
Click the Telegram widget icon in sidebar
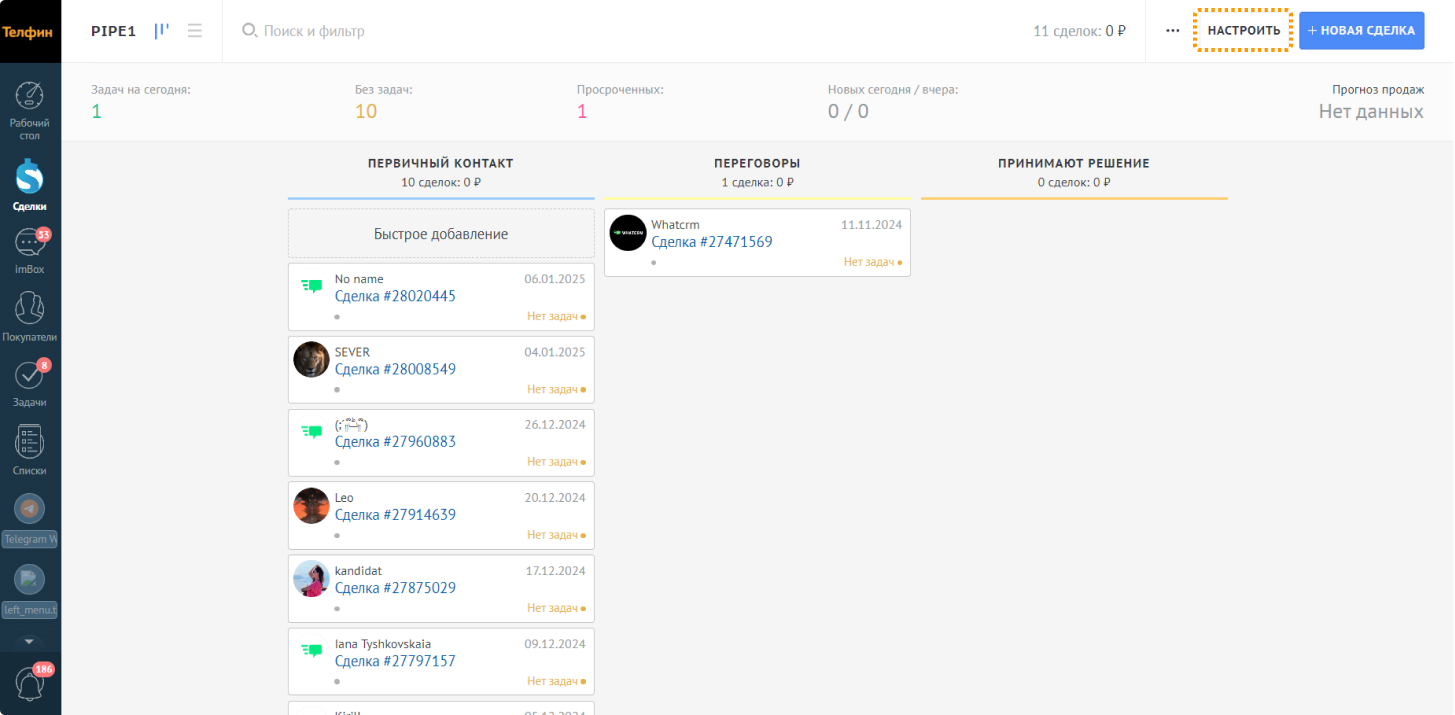[x=30, y=509]
